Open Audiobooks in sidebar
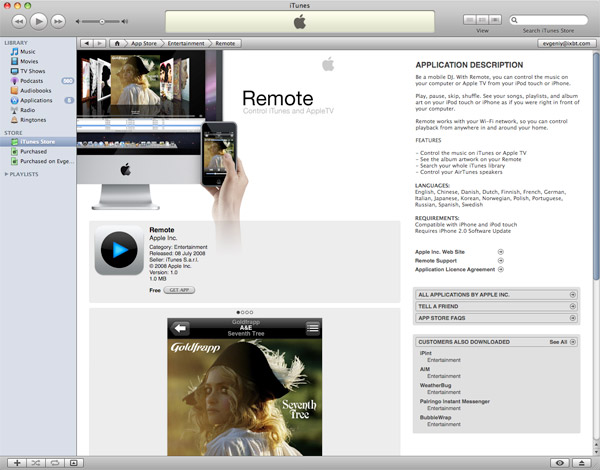Image resolution: width=600 pixels, height=470 pixels. pyautogui.click(x=38, y=90)
